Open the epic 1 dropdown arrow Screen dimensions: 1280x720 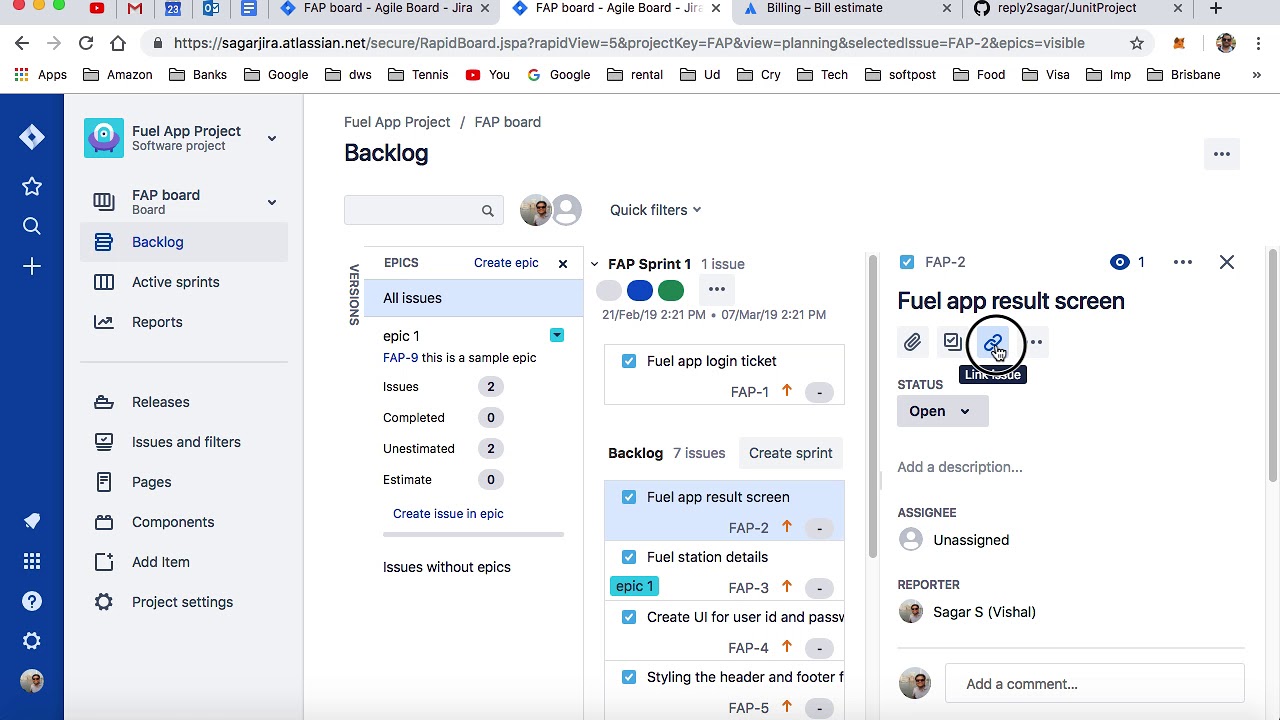click(557, 336)
